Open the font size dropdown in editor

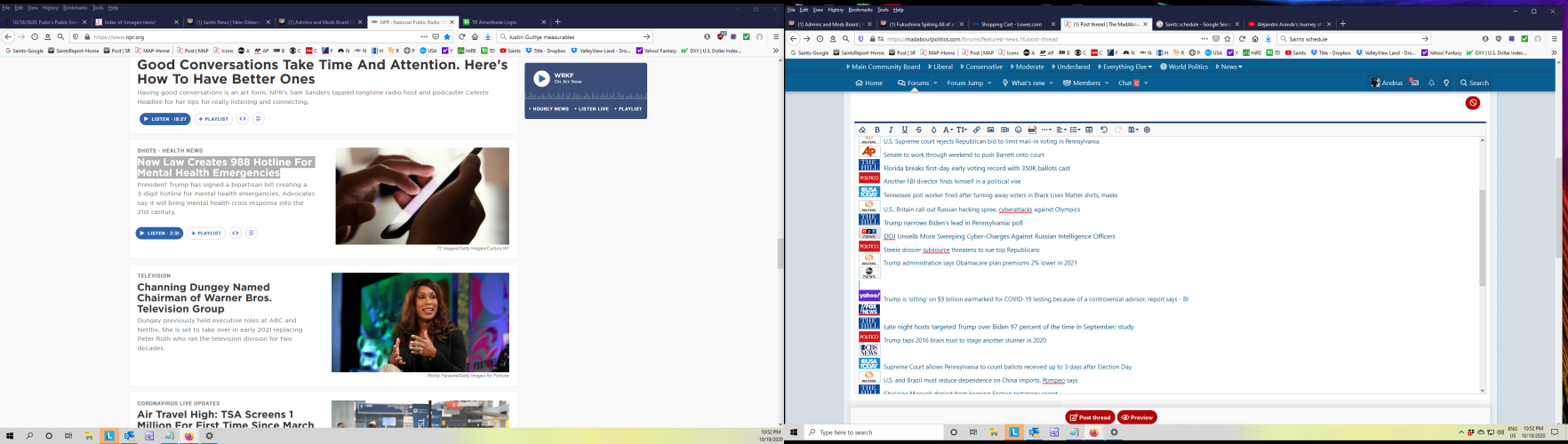pyautogui.click(x=962, y=130)
